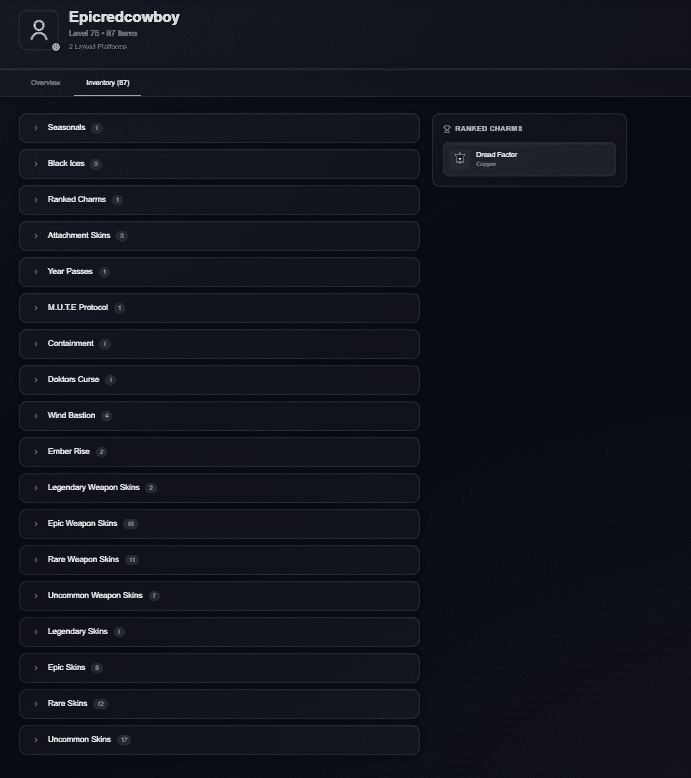
Task: Select the Inventory (87) tab
Action: pyautogui.click(x=107, y=82)
